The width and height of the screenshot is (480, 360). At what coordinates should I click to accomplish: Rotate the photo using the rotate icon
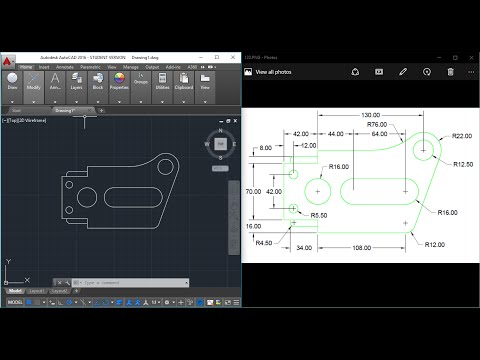click(427, 72)
